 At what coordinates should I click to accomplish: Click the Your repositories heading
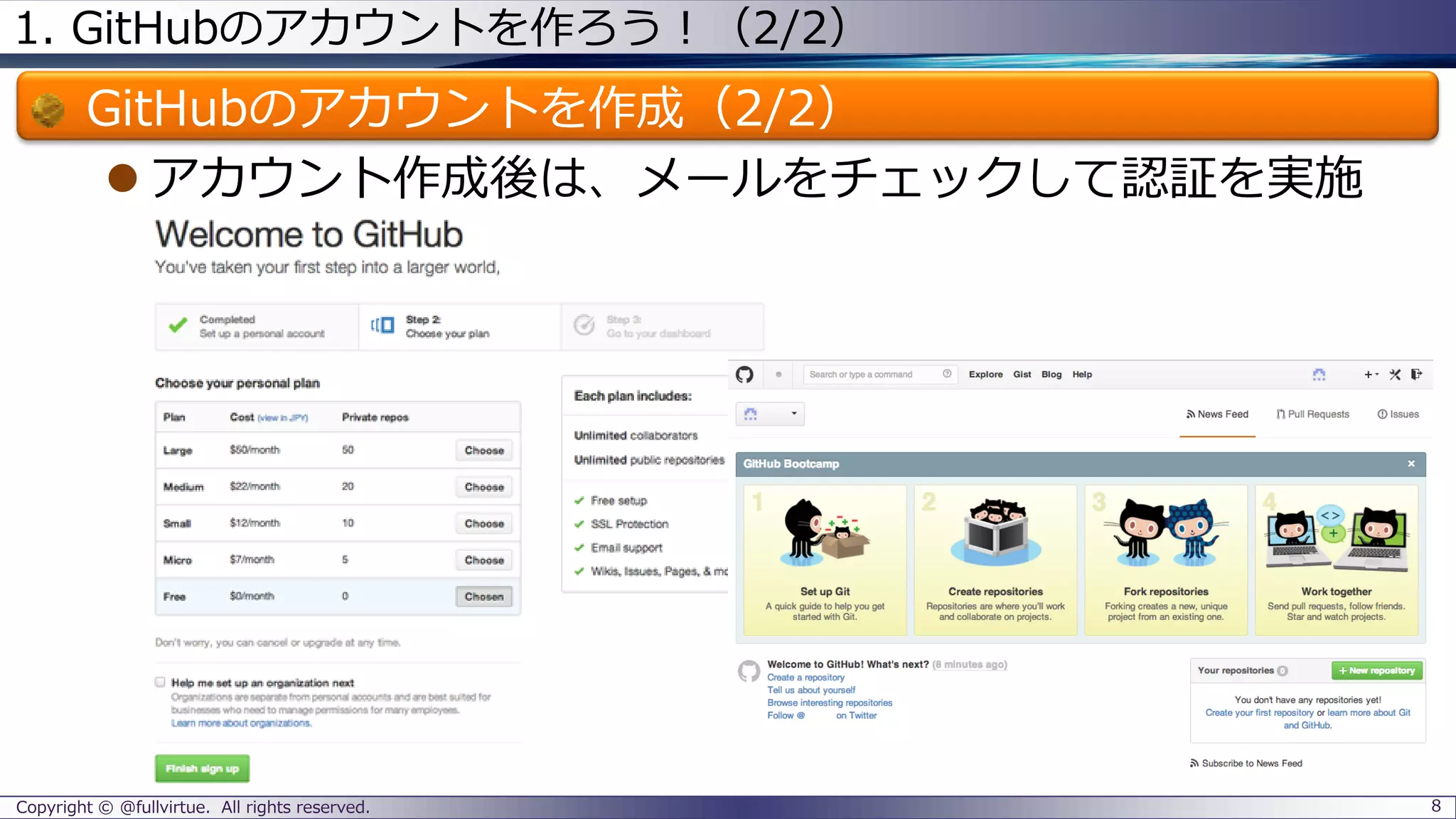coord(1235,670)
